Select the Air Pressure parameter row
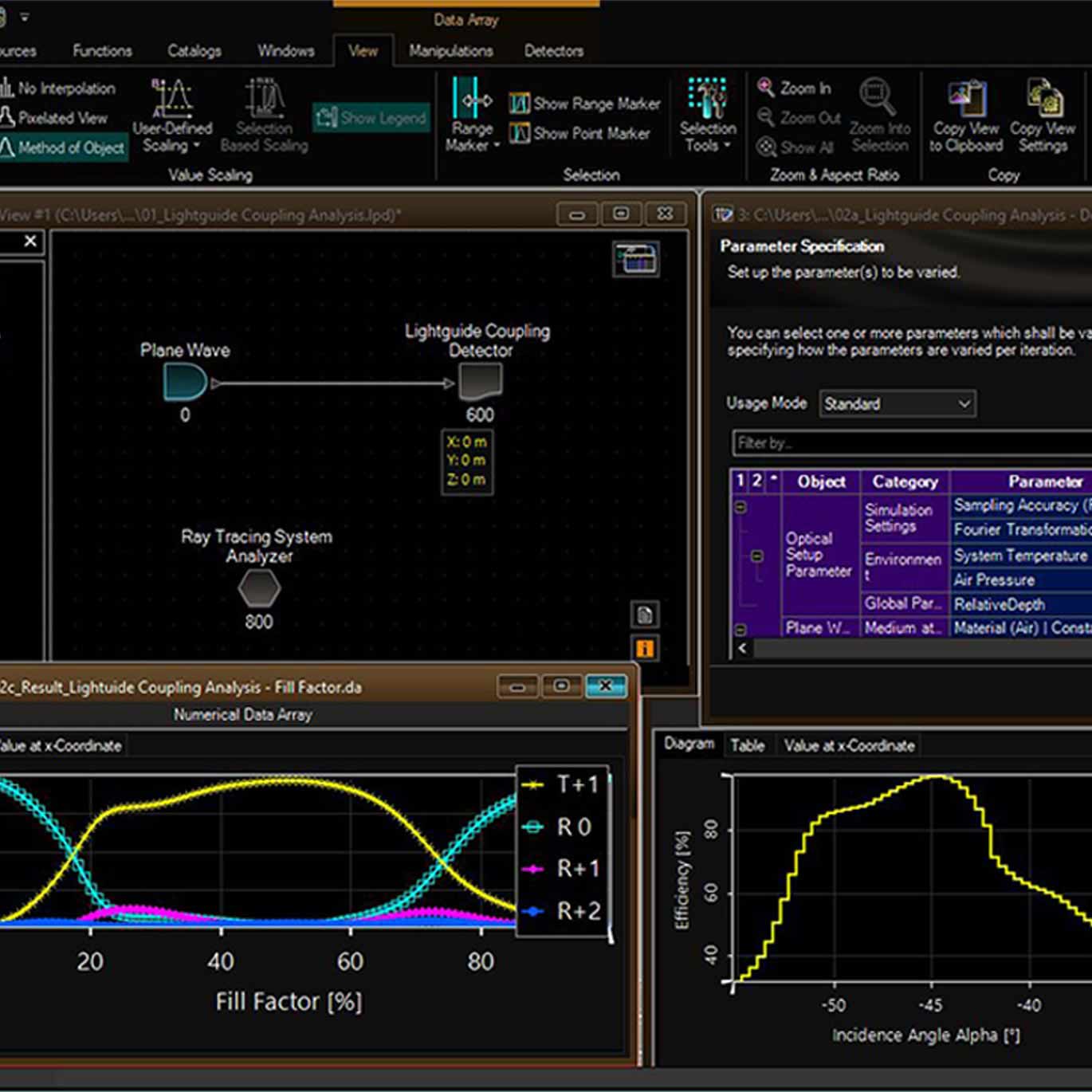1092x1092 pixels. (1021, 579)
